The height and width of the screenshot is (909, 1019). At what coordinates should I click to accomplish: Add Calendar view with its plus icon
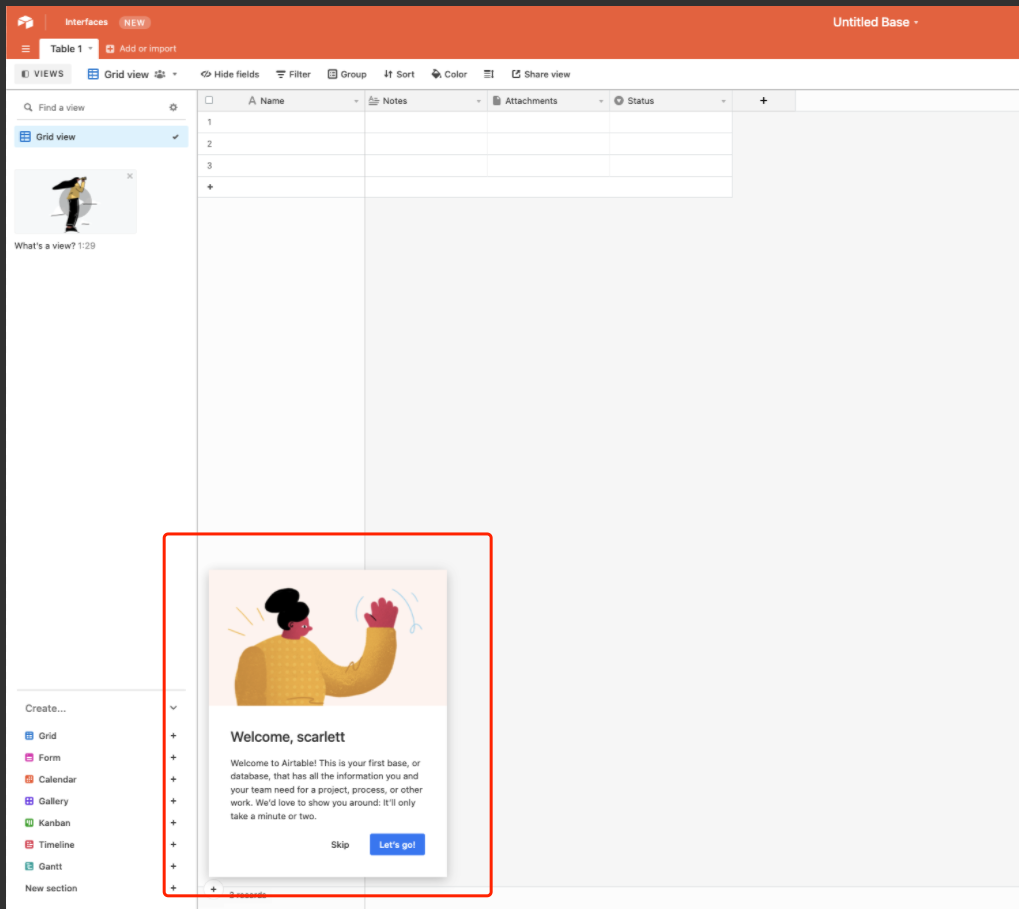[x=174, y=779]
